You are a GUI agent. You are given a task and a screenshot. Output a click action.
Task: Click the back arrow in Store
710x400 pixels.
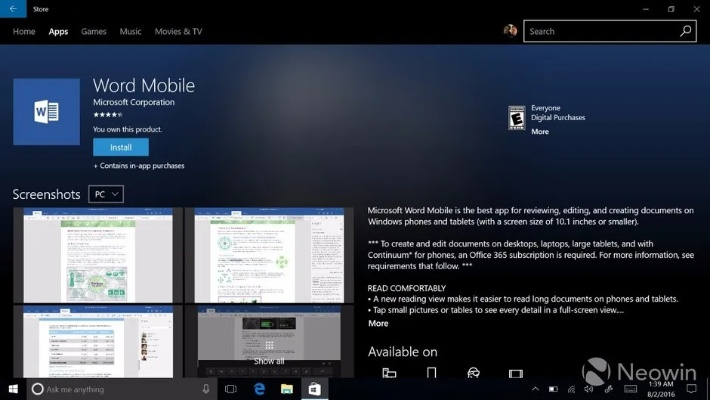click(12, 9)
